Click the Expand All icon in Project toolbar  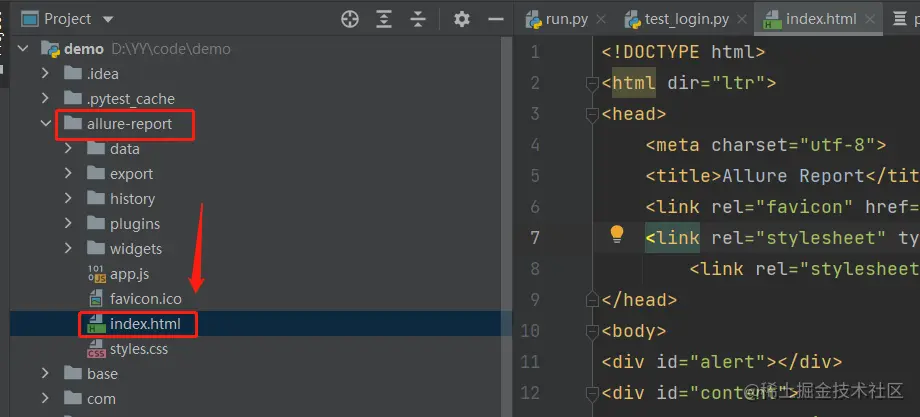384,19
